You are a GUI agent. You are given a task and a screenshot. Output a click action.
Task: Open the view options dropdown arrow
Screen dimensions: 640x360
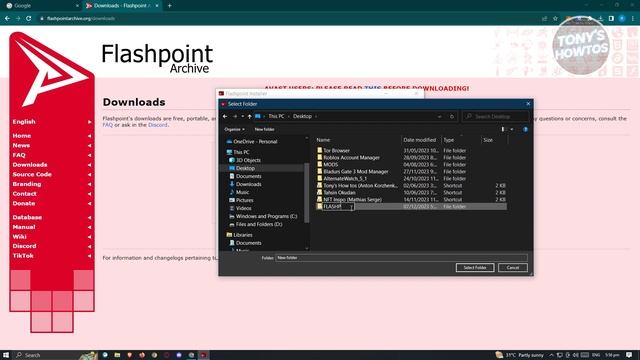[x=512, y=129]
